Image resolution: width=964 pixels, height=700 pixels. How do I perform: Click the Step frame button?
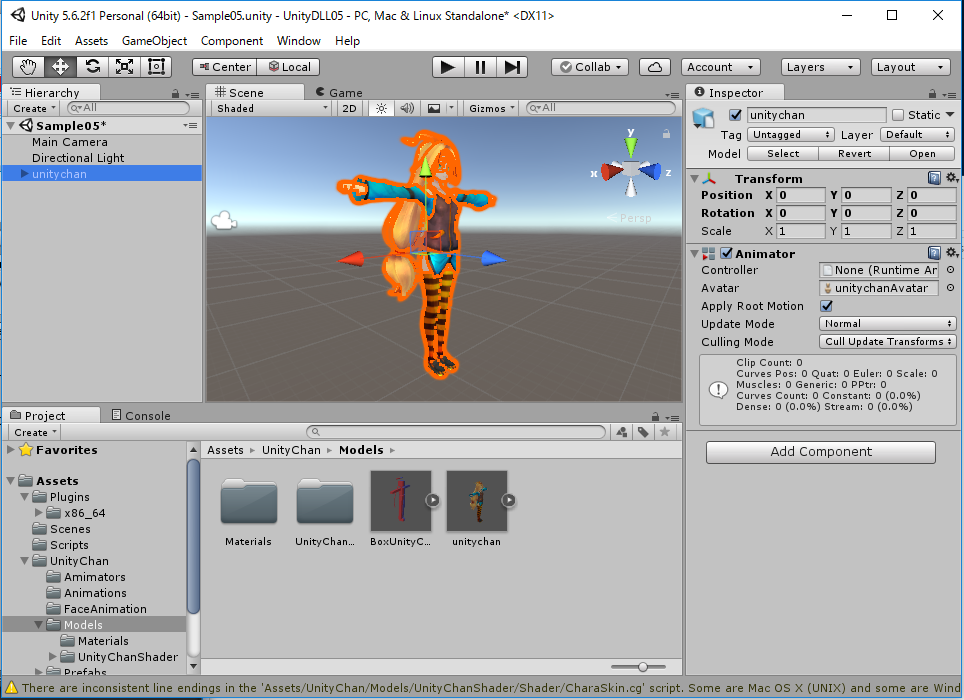click(x=512, y=67)
